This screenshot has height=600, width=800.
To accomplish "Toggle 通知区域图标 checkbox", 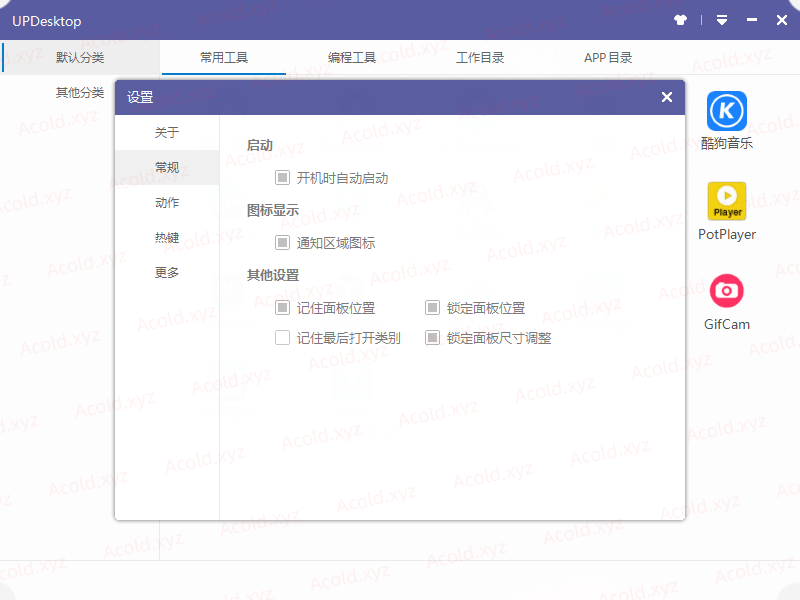I will click(x=282, y=242).
